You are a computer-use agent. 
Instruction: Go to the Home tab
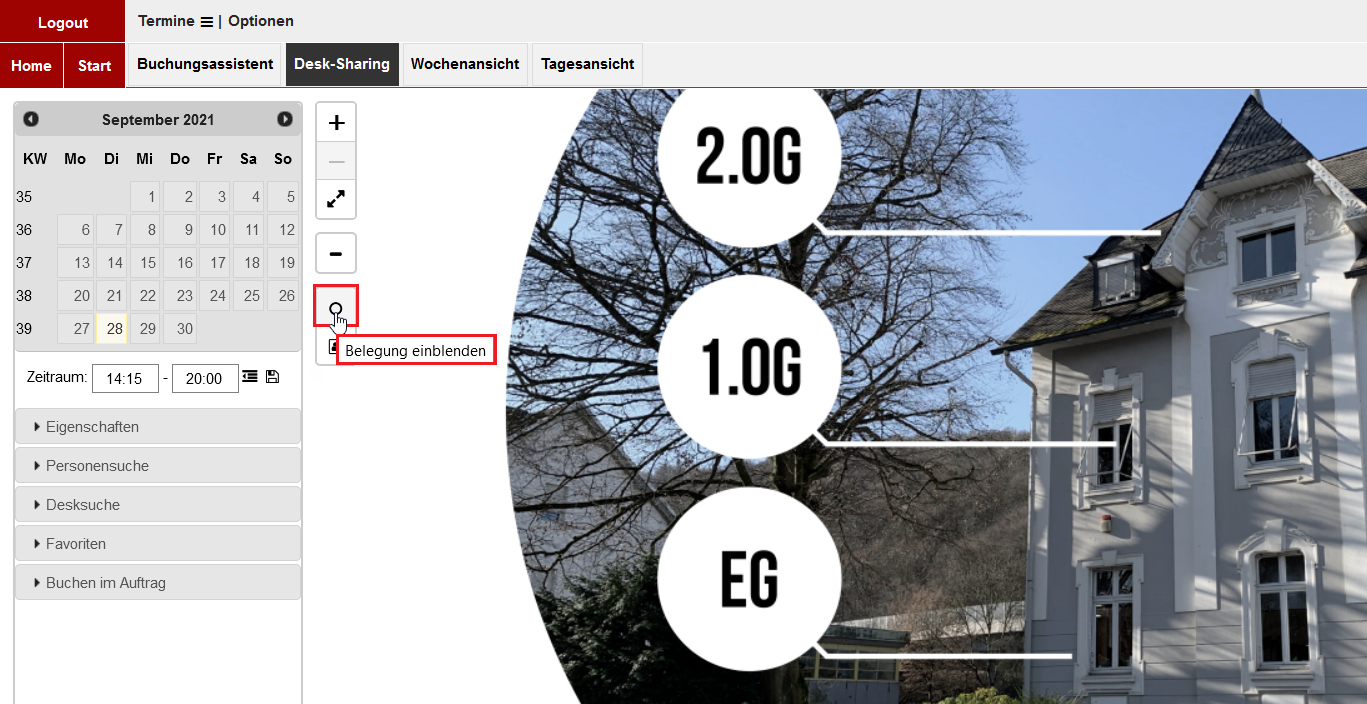pyautogui.click(x=32, y=65)
